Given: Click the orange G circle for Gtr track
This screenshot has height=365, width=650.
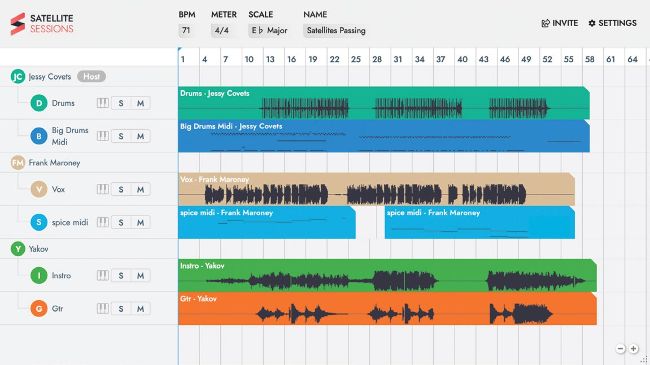Looking at the screenshot, I should (39, 309).
